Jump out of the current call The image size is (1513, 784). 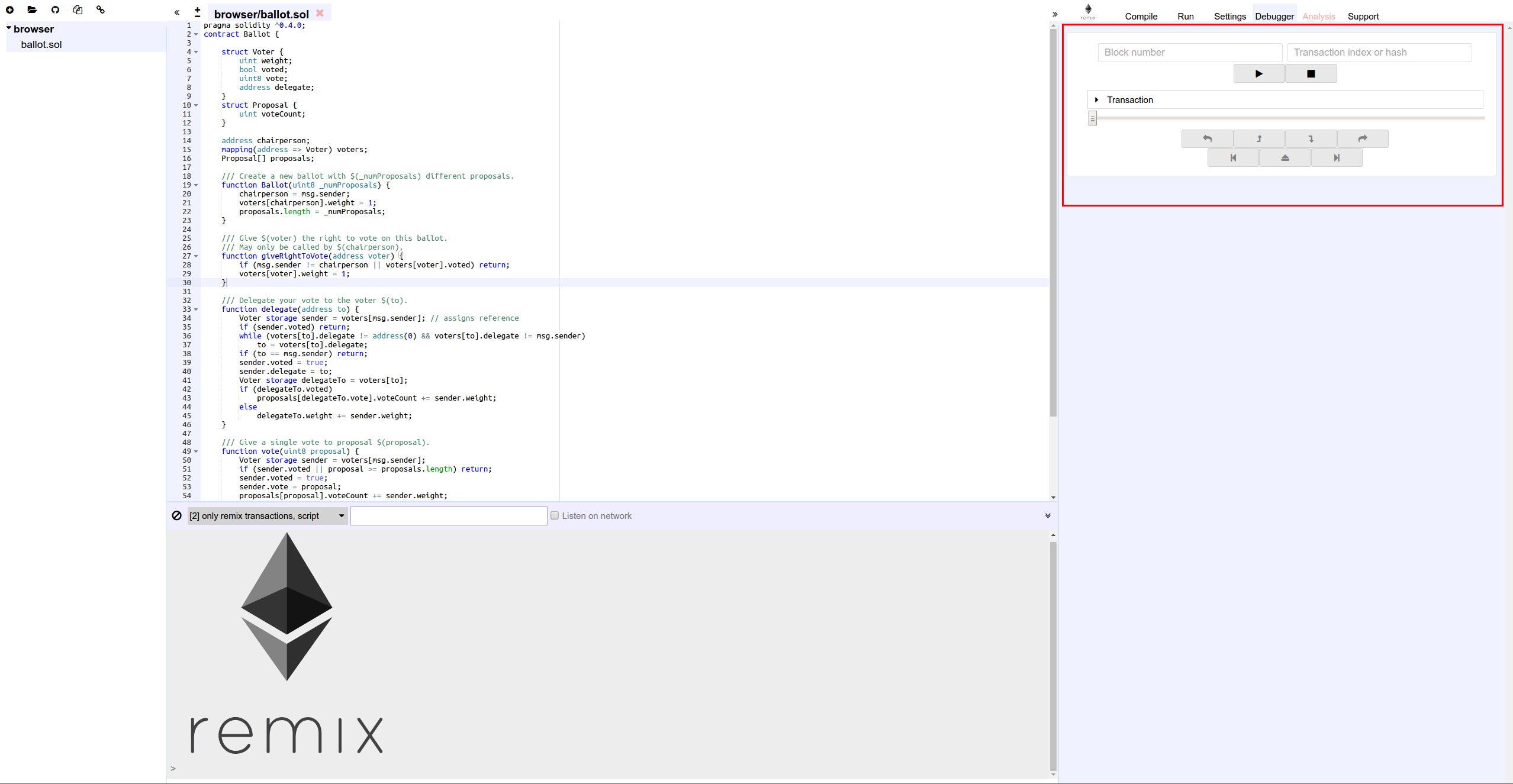point(1285,158)
